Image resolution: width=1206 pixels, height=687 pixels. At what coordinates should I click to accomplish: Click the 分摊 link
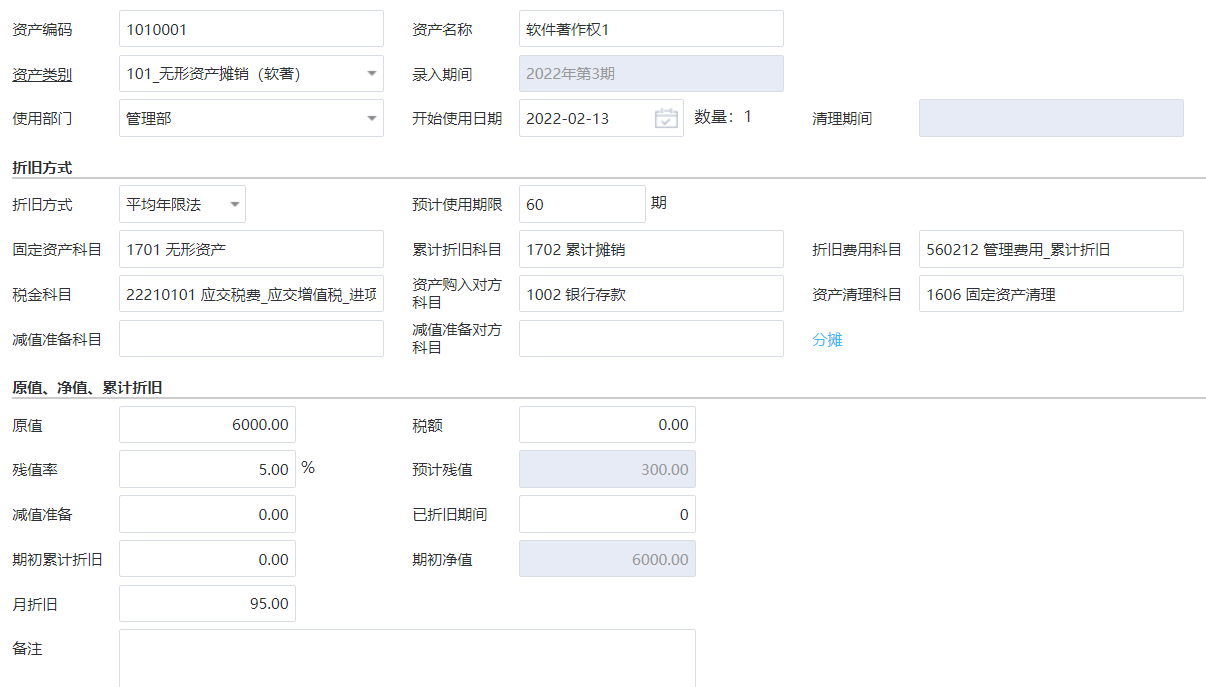tap(827, 339)
